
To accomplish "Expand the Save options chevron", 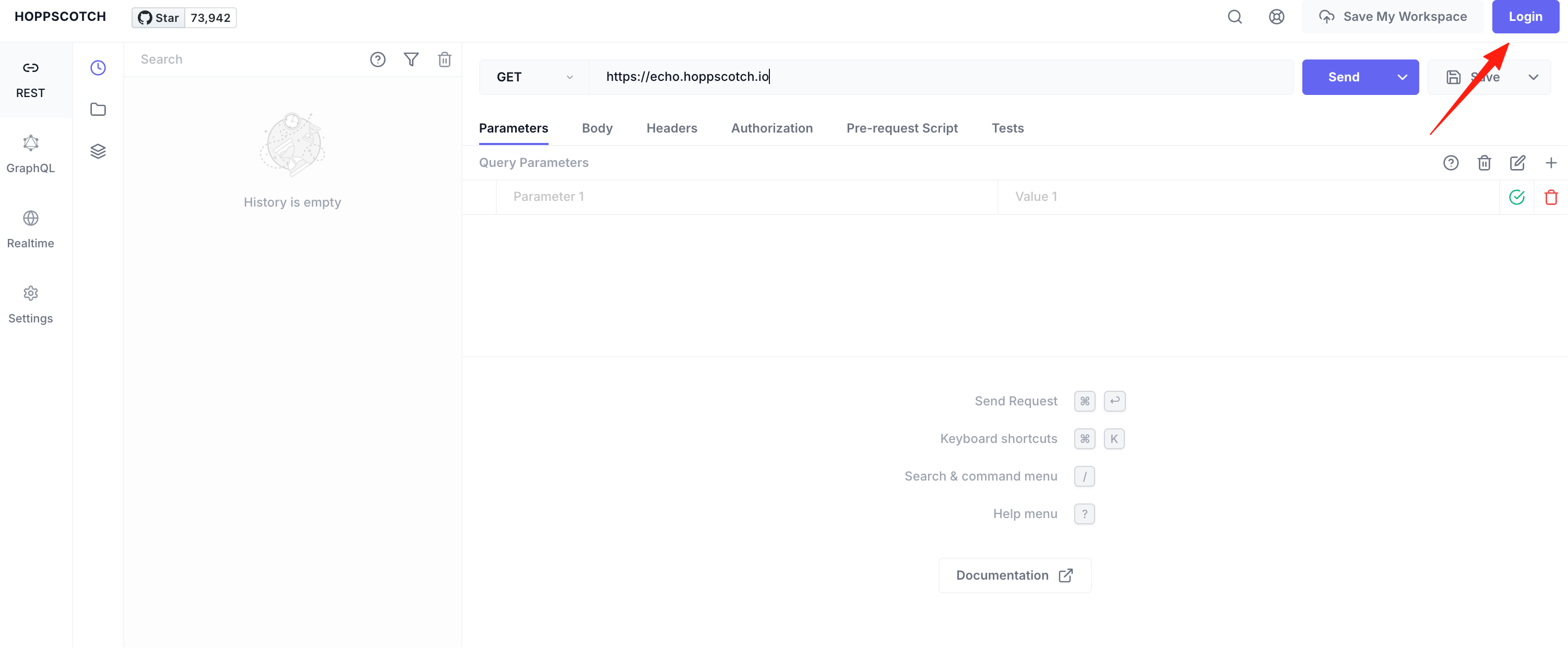I will 1534,77.
